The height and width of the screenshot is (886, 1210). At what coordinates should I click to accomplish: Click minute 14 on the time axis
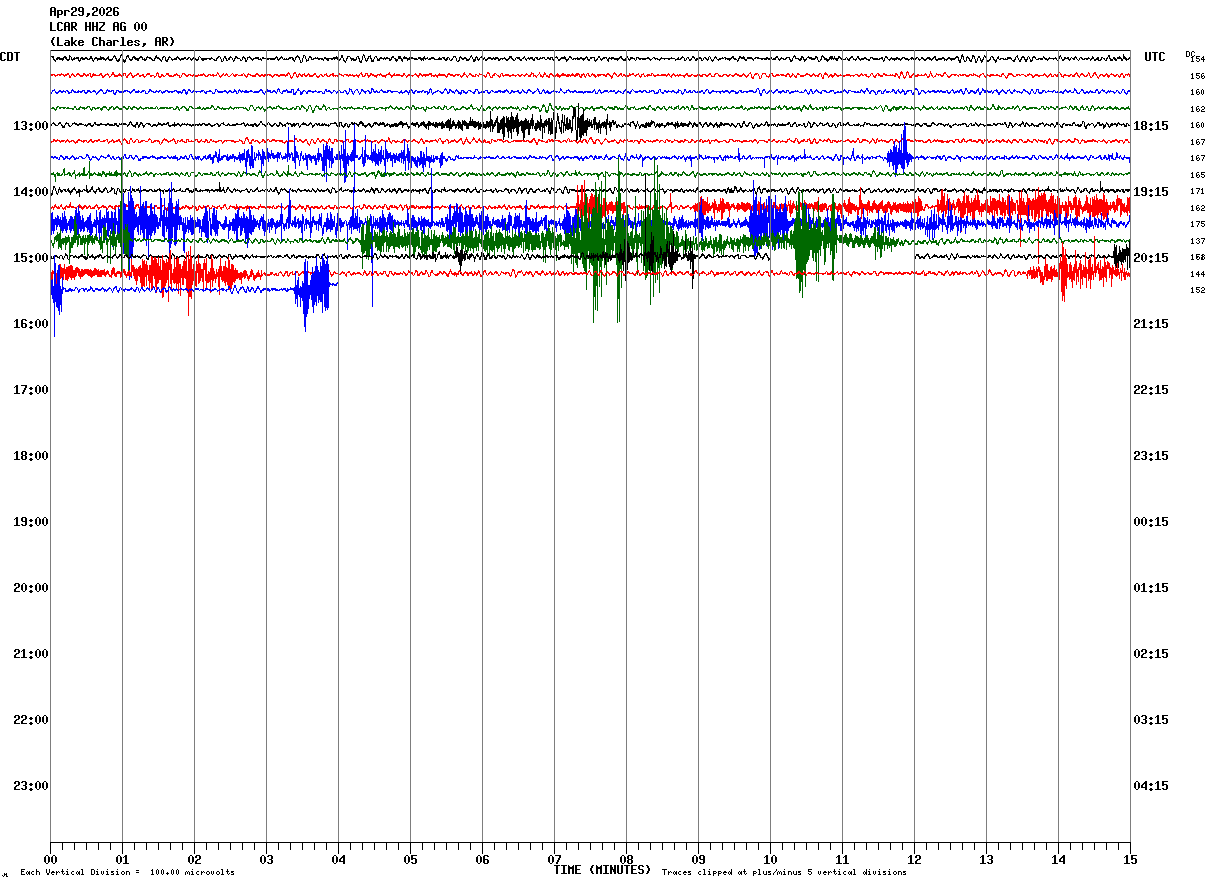click(x=1058, y=860)
